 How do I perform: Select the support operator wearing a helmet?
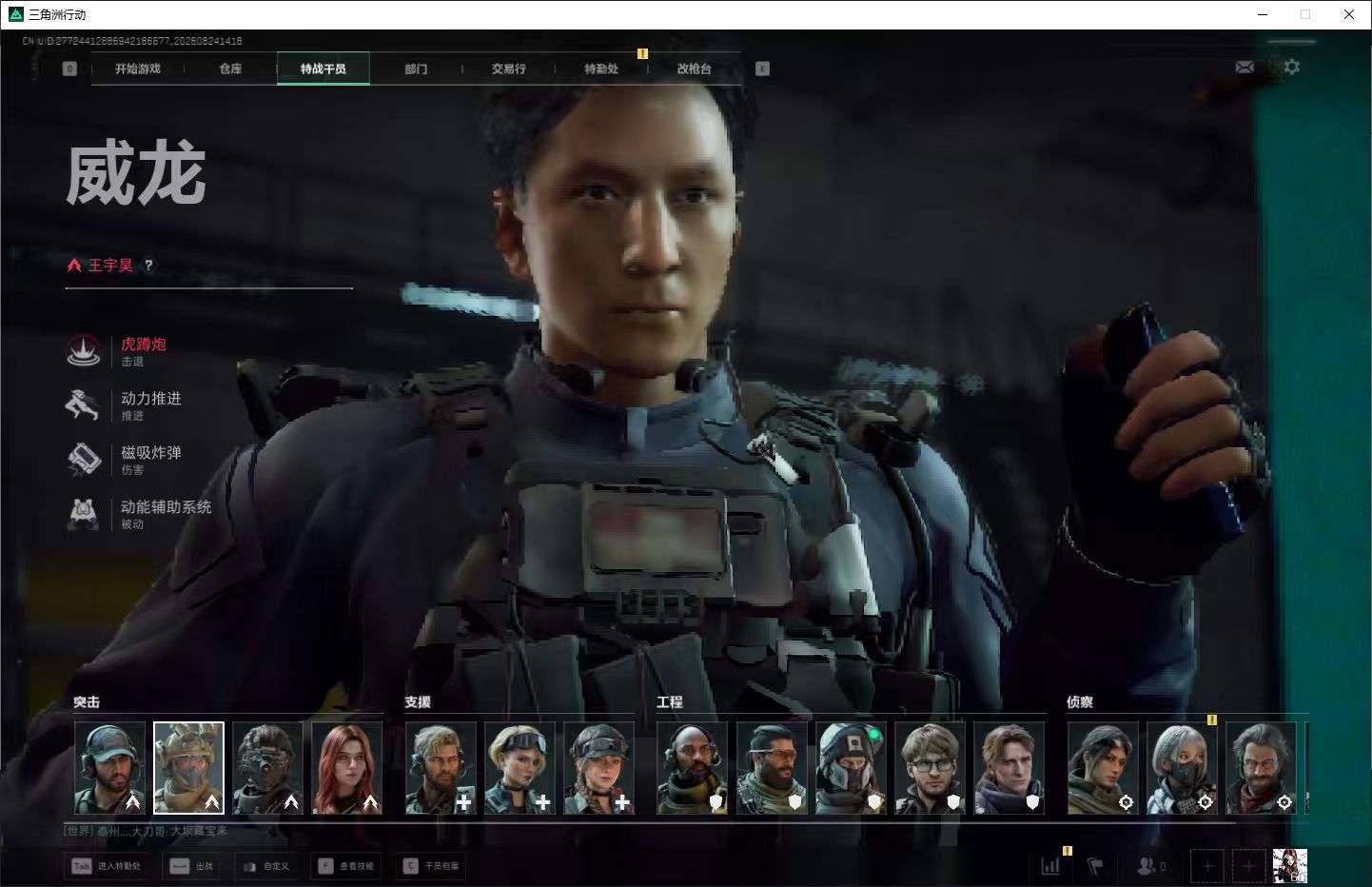pos(598,768)
